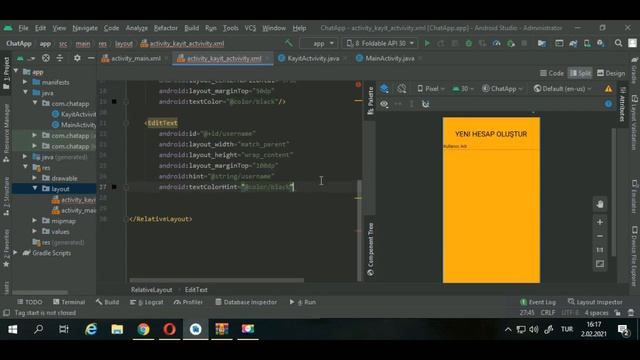Open the app run configuration dropdown

click(319, 43)
